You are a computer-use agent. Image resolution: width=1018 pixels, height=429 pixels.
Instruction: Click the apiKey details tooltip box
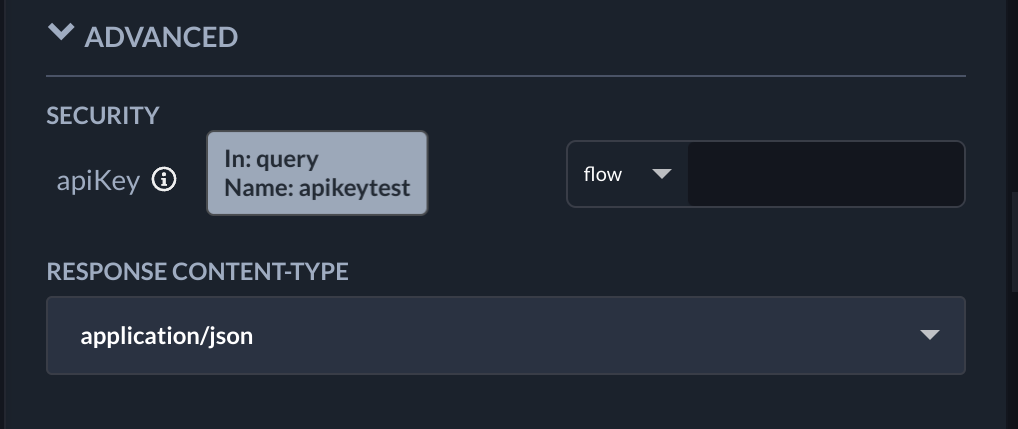[317, 173]
